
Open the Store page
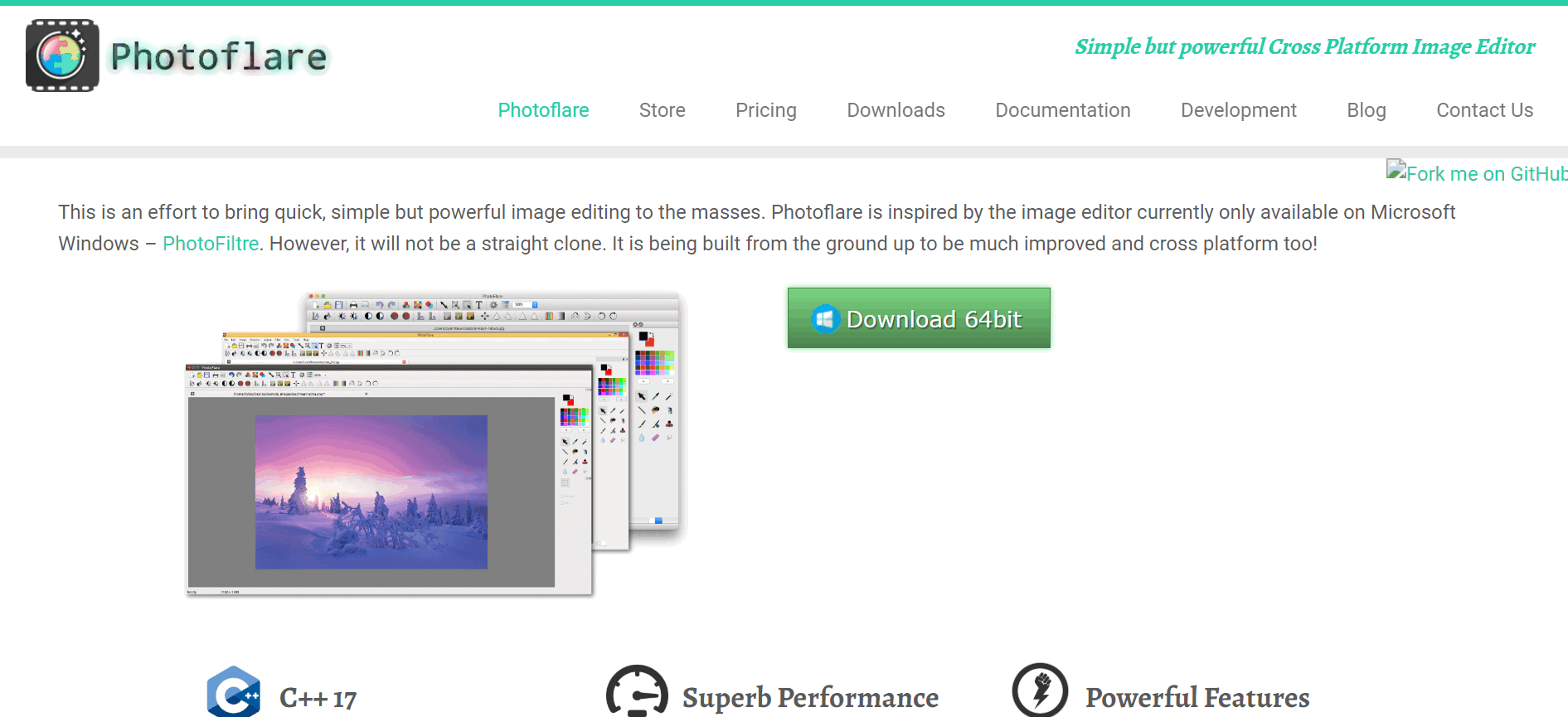click(662, 110)
